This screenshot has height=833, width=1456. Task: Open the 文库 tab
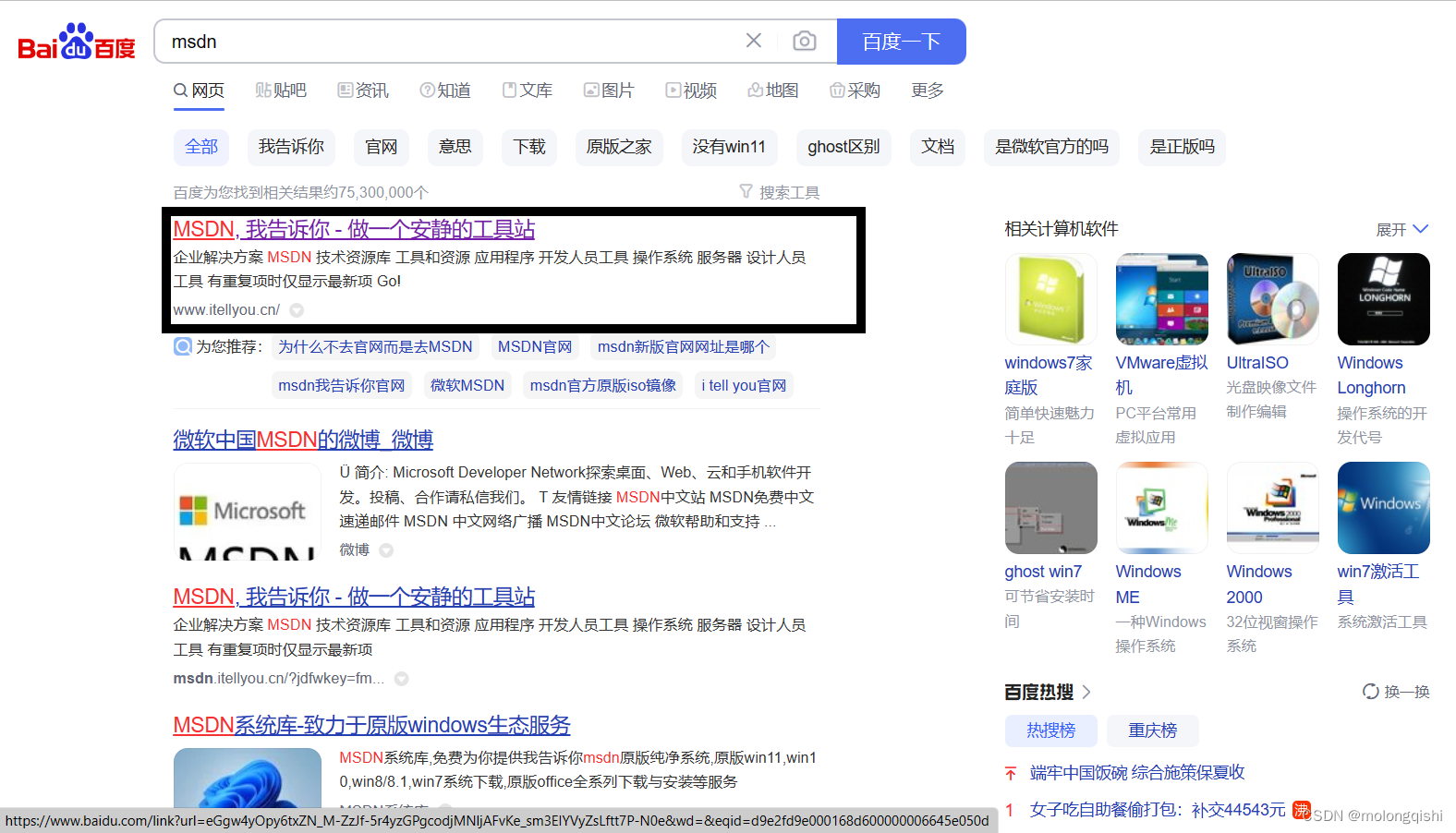(528, 91)
